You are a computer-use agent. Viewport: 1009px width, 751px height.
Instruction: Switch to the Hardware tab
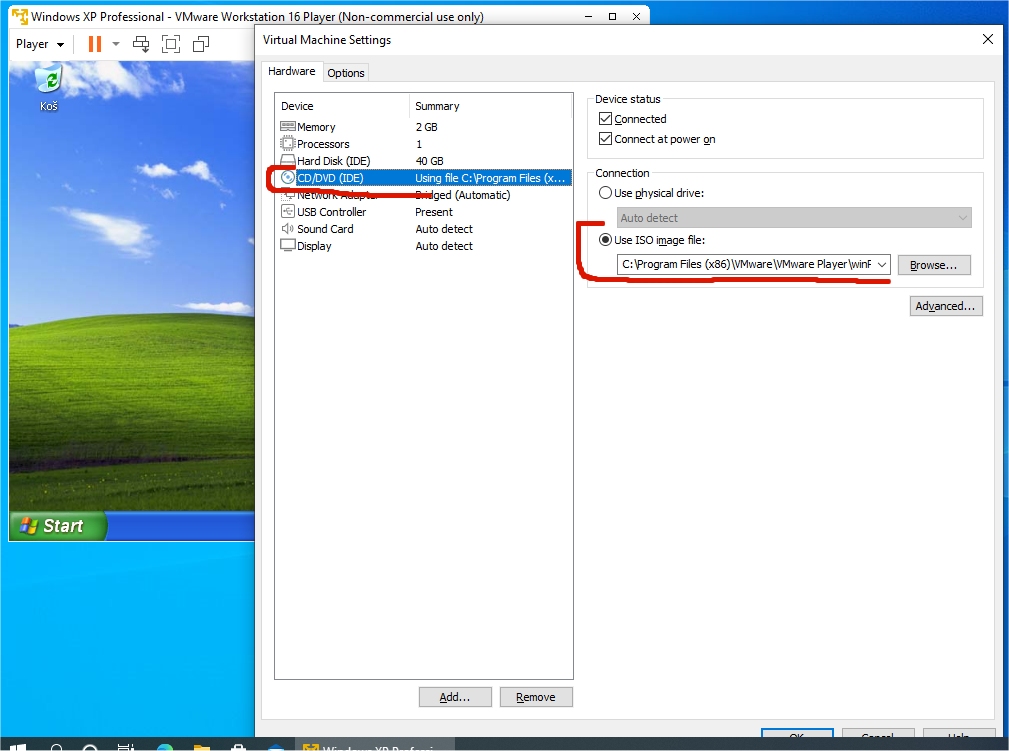coord(292,71)
